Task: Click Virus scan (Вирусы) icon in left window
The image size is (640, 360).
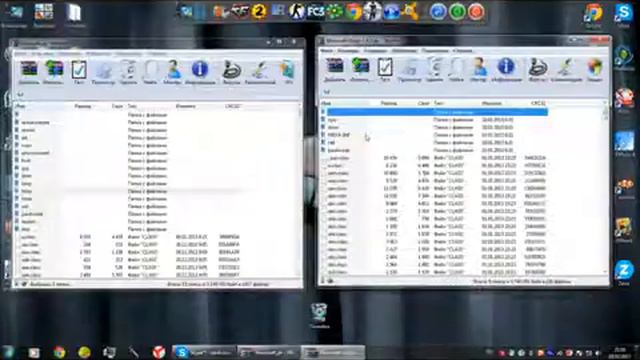Action: pyautogui.click(x=231, y=73)
